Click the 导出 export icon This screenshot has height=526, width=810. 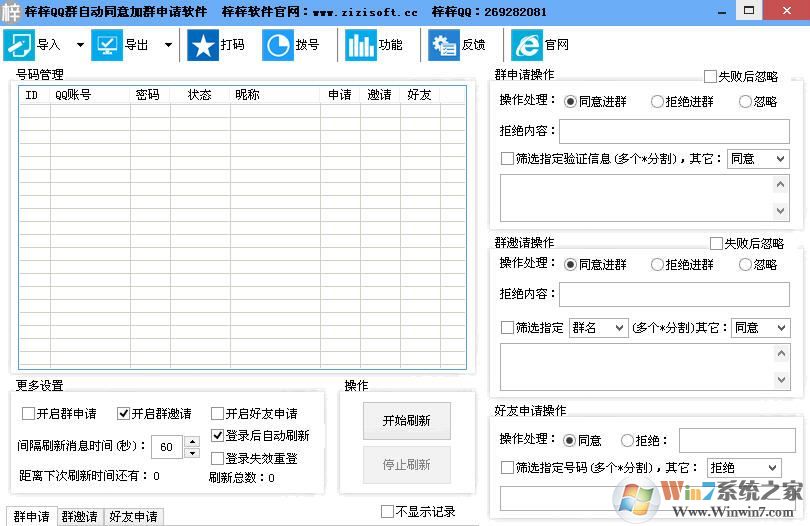[x=107, y=45]
